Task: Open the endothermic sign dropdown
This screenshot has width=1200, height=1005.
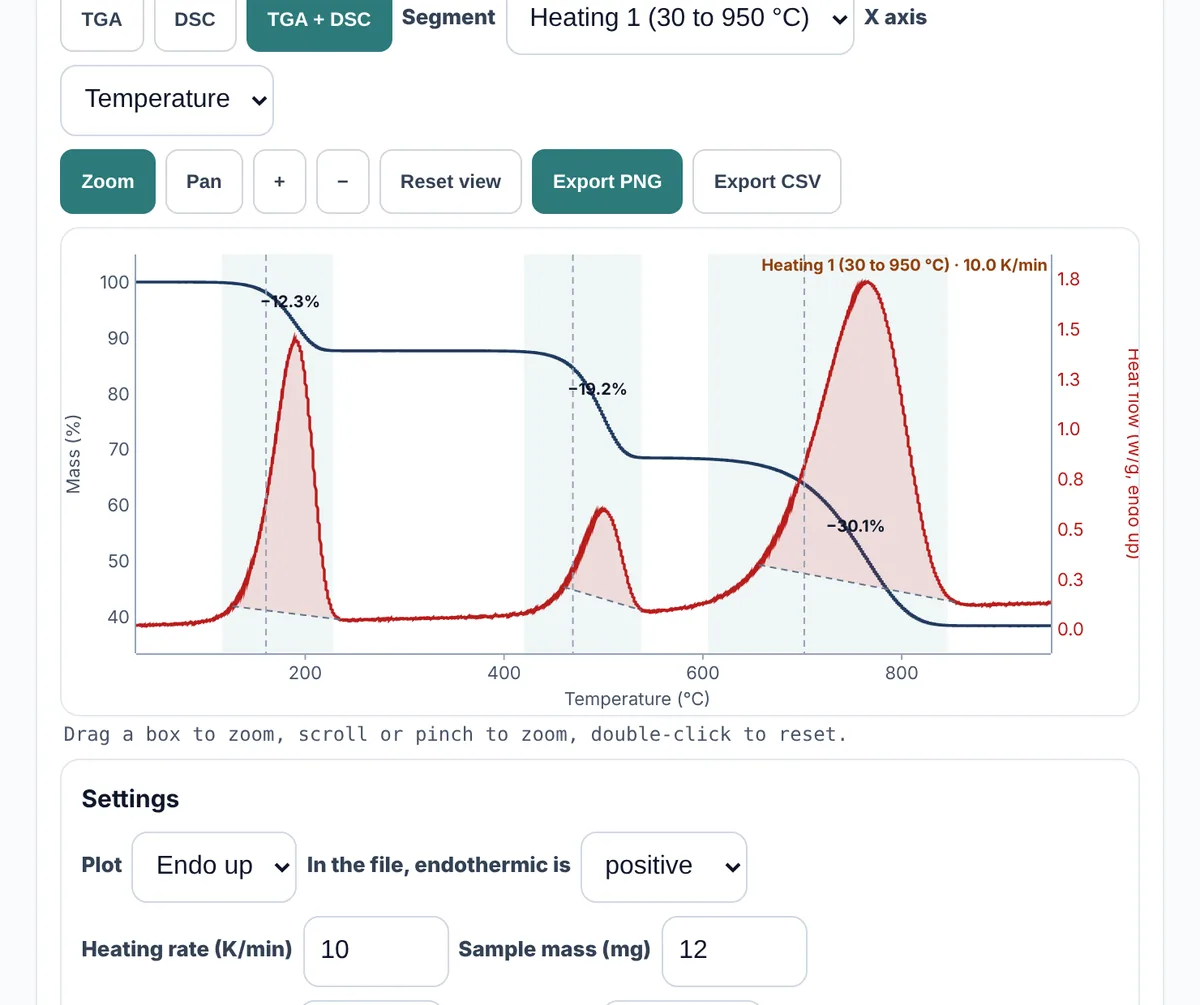Action: coord(664,866)
